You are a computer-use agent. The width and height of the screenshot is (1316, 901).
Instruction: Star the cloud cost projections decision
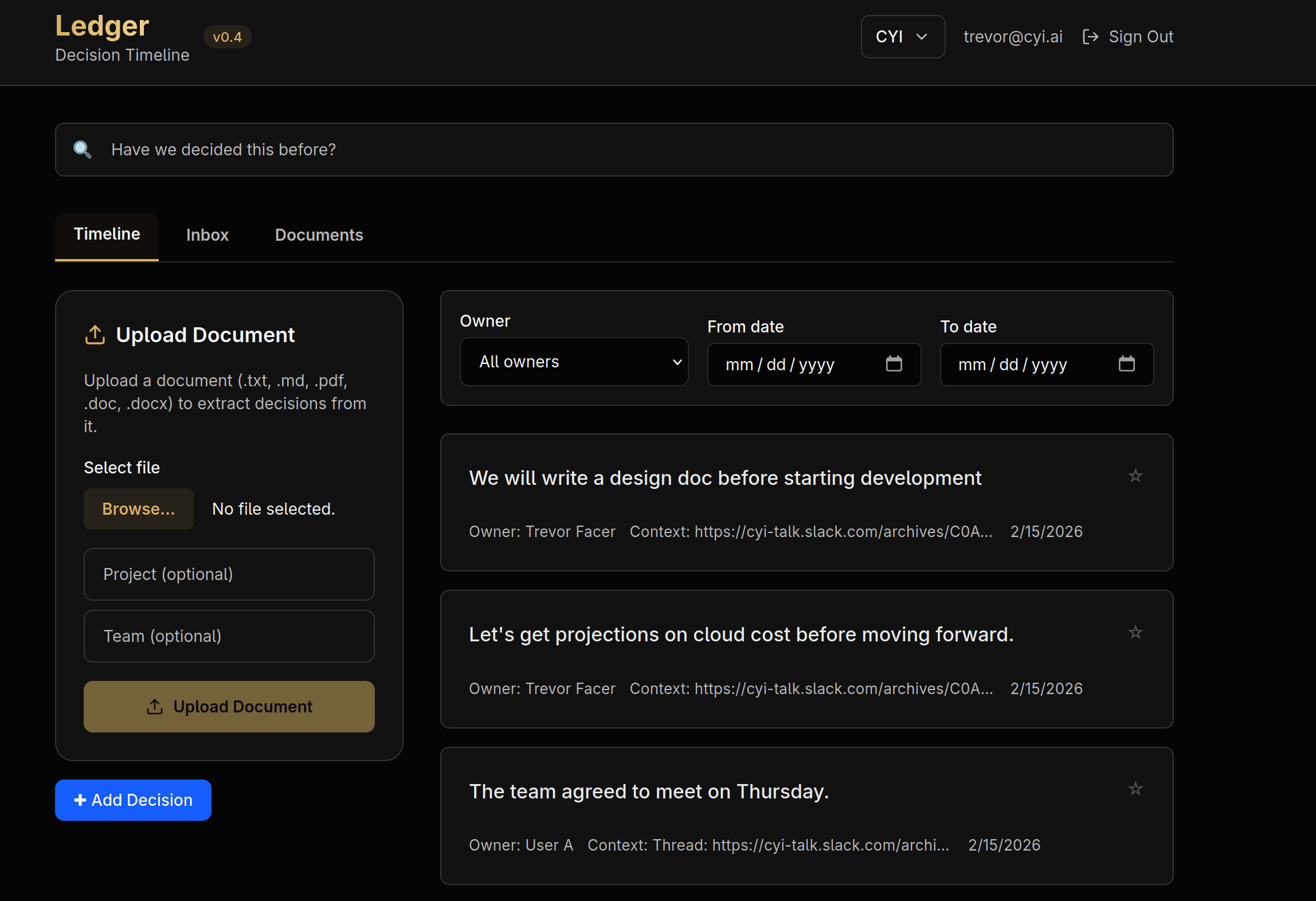pos(1135,633)
